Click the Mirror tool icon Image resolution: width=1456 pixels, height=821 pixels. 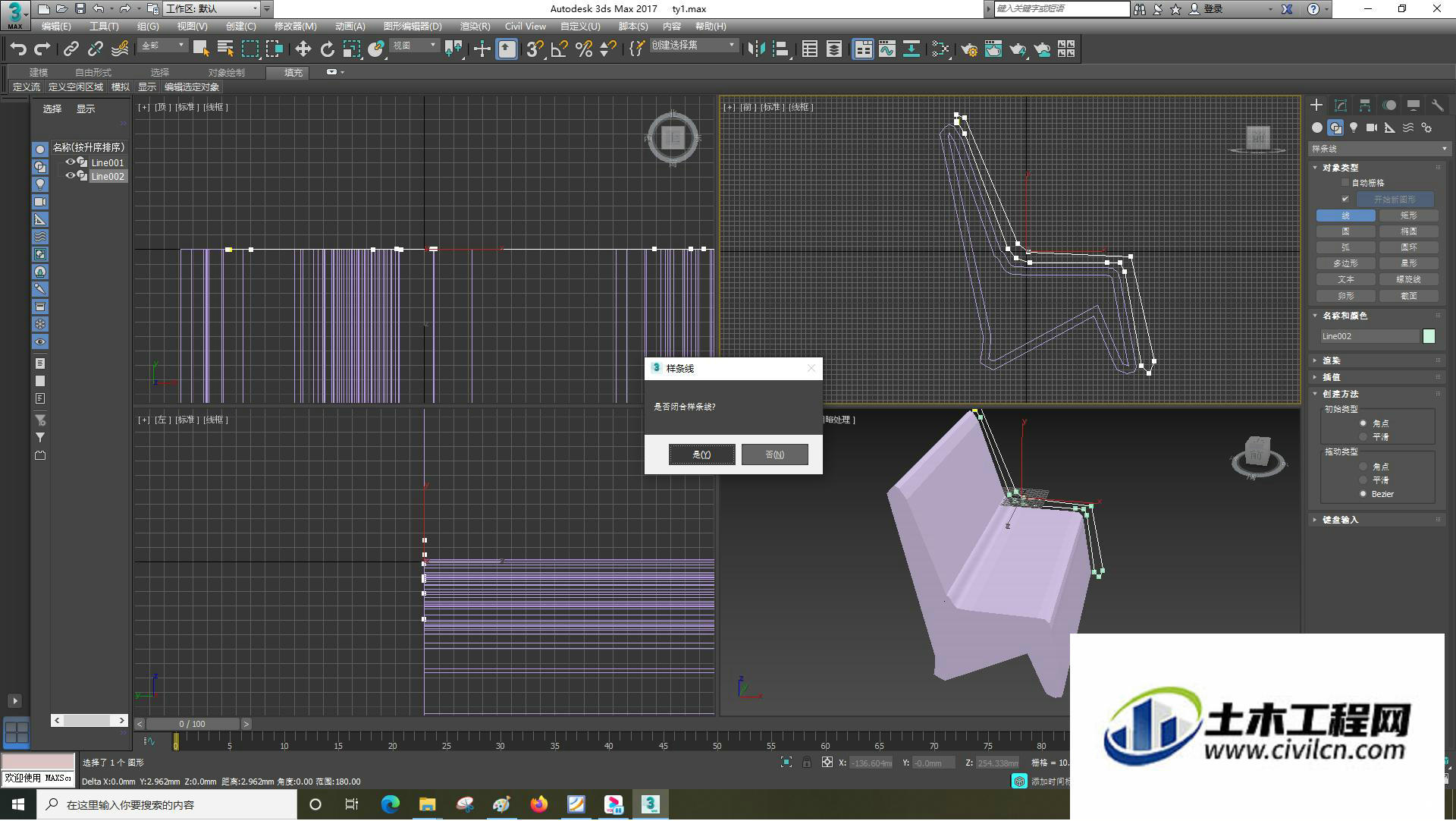(756, 49)
